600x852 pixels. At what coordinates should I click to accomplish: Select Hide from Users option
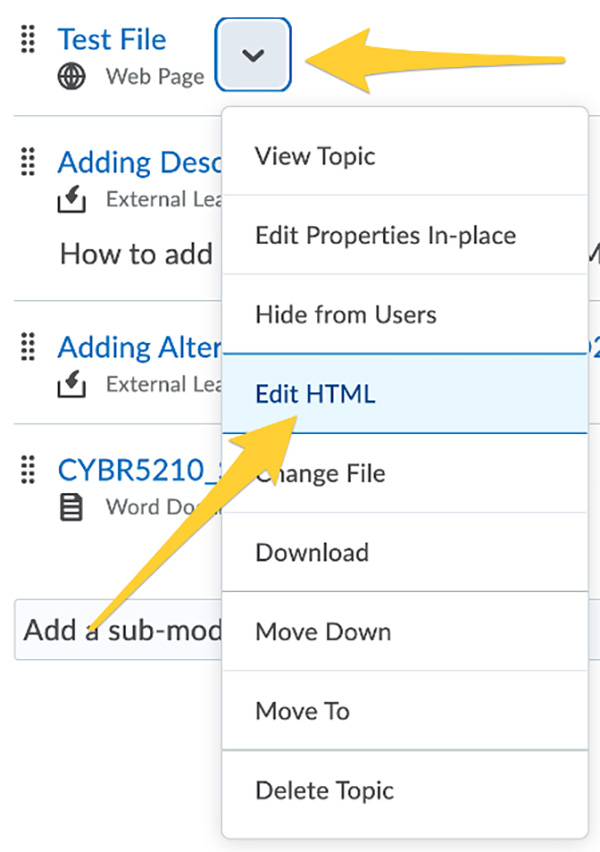tap(345, 315)
